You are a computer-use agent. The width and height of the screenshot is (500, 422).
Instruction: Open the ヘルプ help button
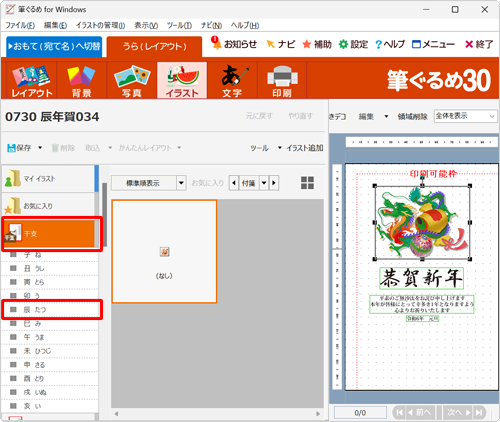(390, 44)
